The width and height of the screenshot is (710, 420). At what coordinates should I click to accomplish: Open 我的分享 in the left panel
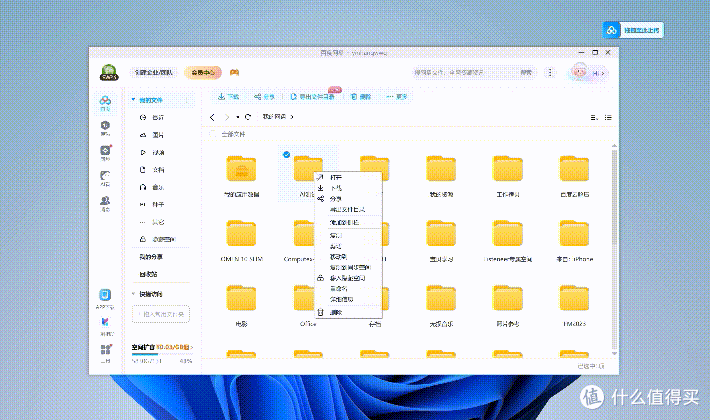[151, 257]
